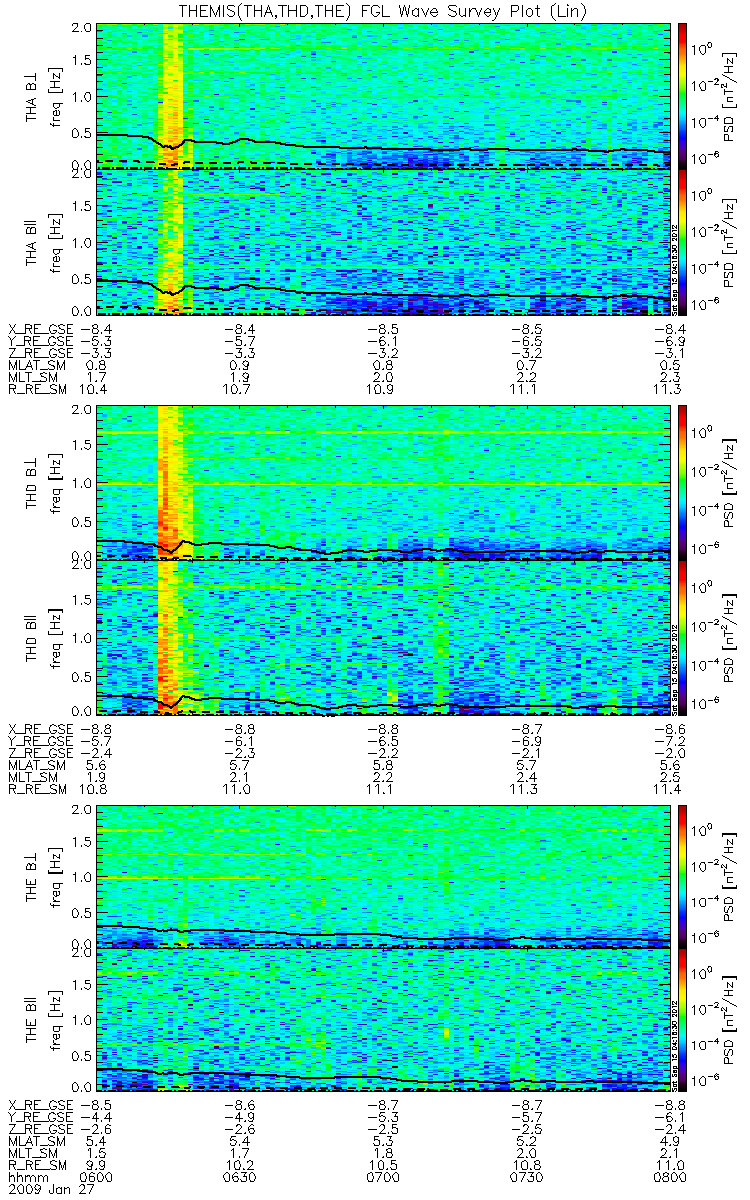Image resolution: width=750 pixels, height=1200 pixels.
Task: Click the '0700' time tick label
Action: point(383,1178)
